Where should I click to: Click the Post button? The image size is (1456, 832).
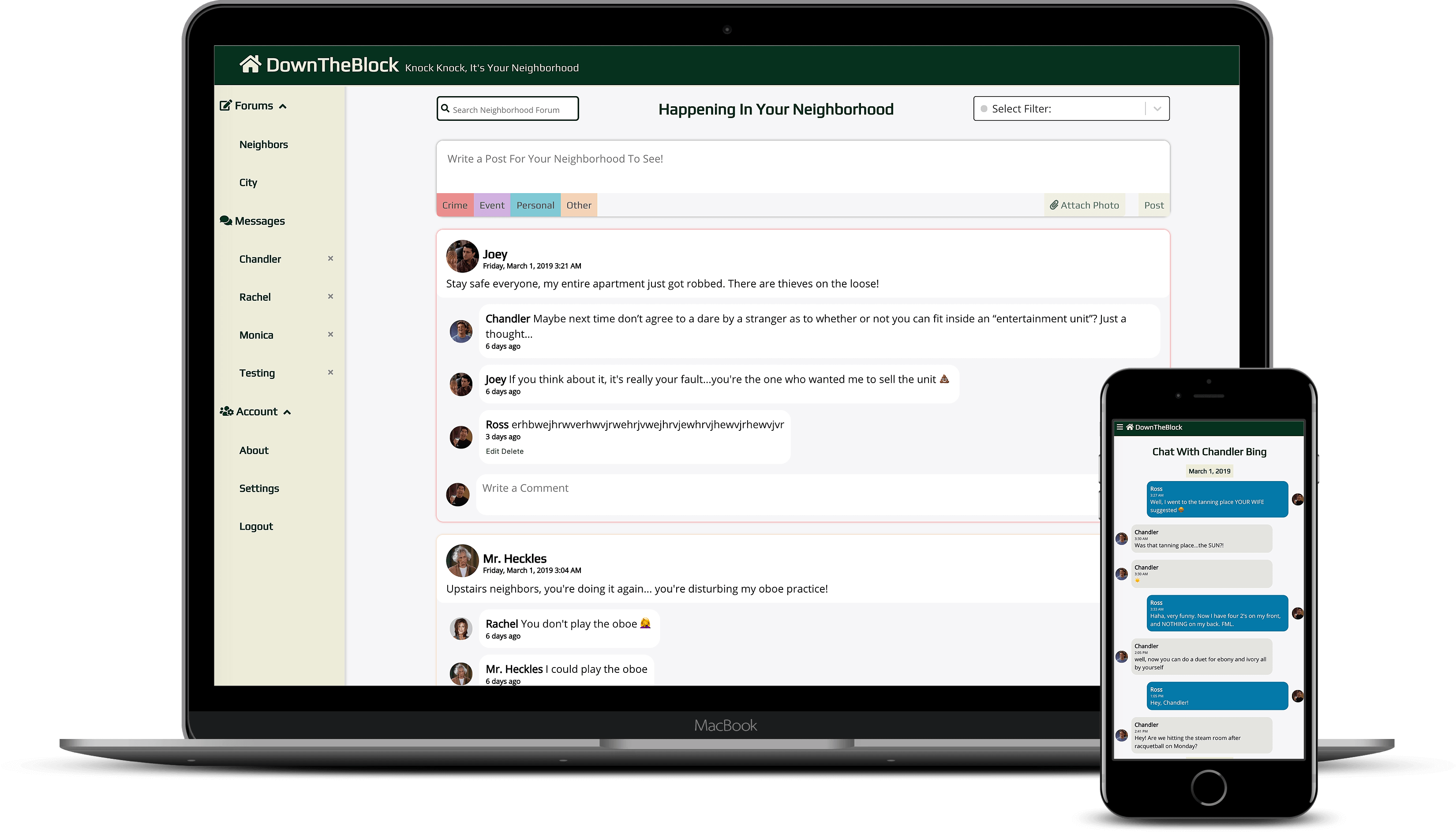[x=1153, y=205]
